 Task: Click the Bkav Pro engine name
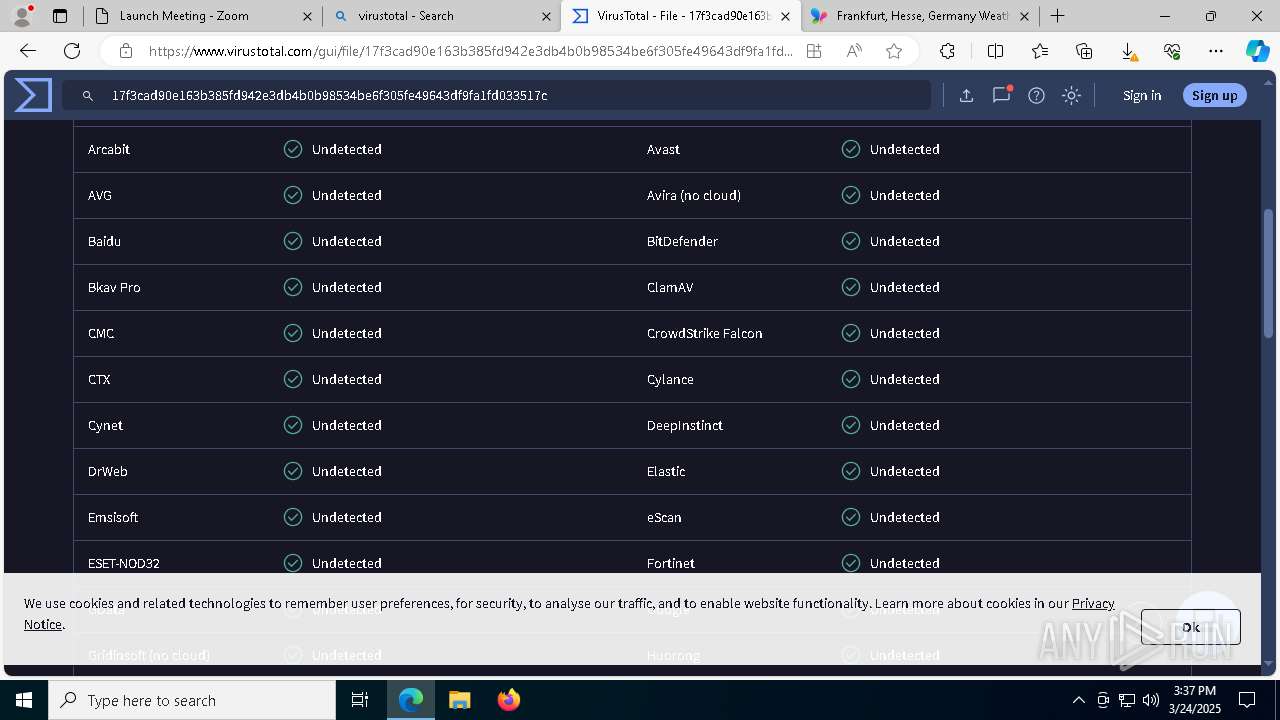[114, 287]
